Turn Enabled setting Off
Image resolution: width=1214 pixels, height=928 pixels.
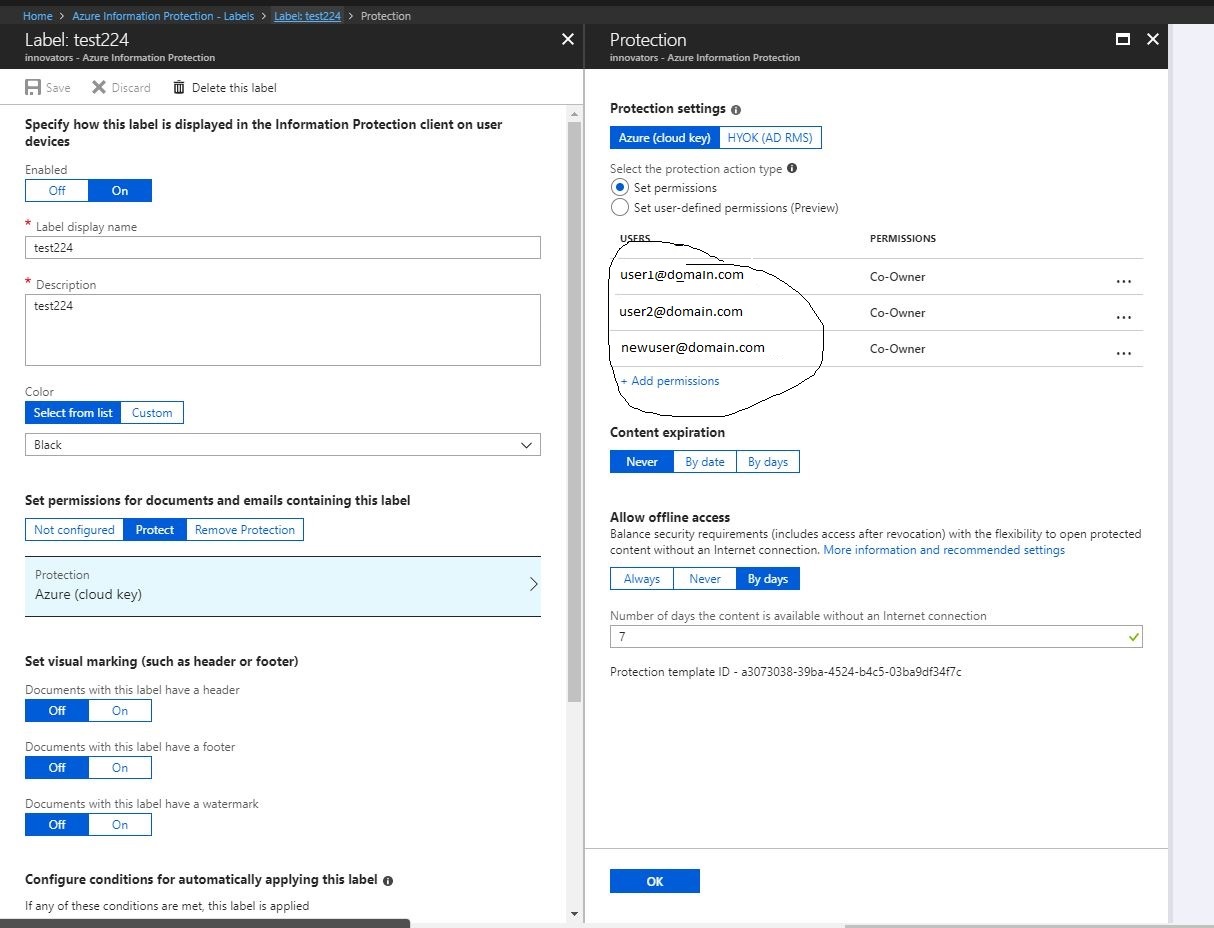57,190
